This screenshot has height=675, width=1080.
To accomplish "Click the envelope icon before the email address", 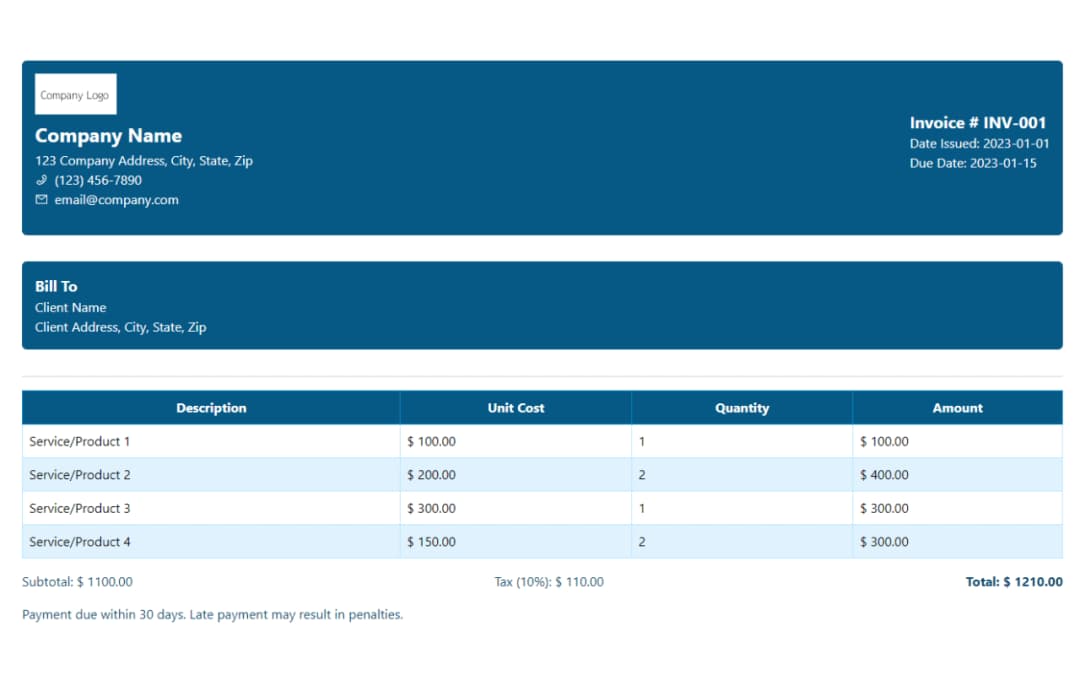I will [x=41, y=200].
